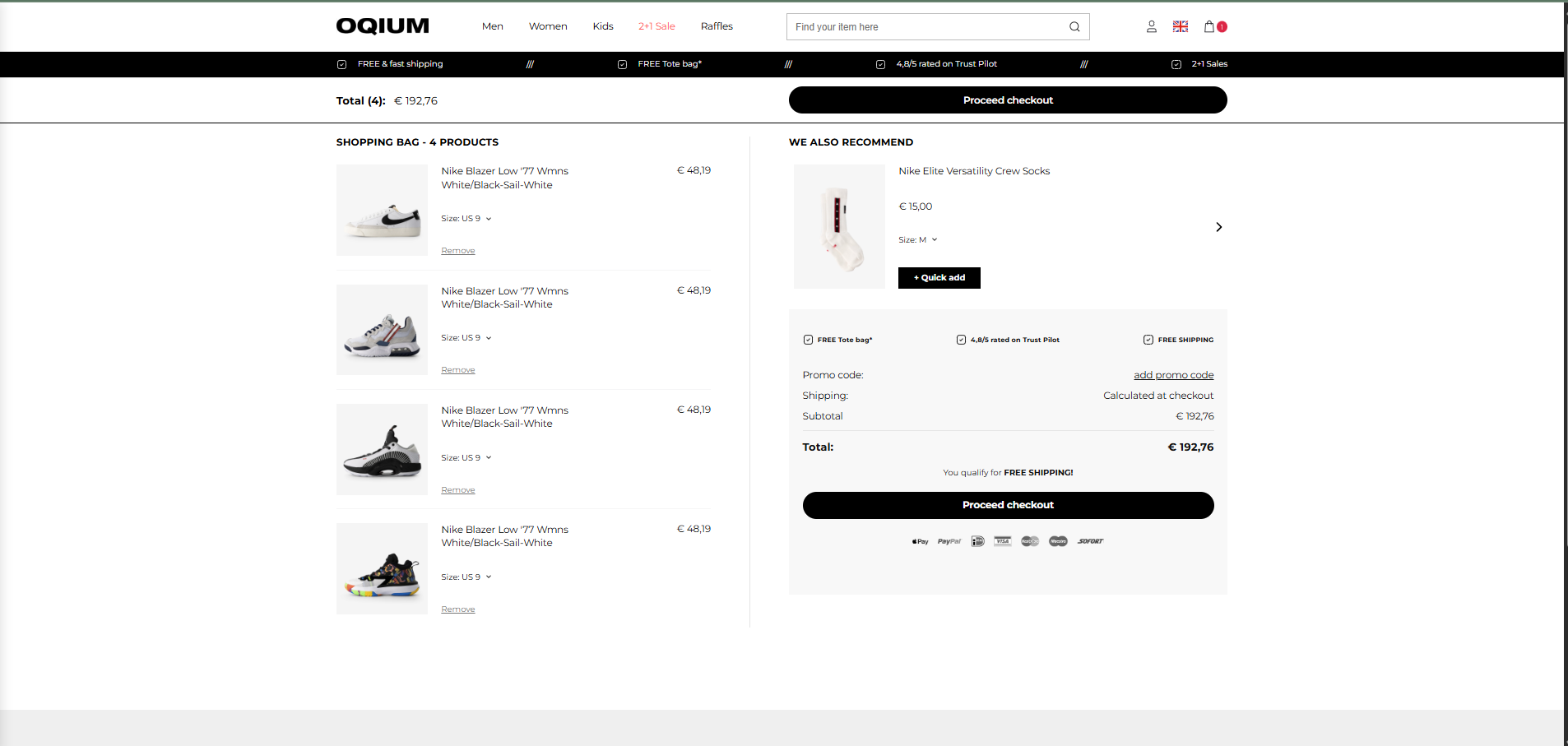Show next recommended product with right arrow
This screenshot has height=746, width=1568.
click(x=1219, y=227)
